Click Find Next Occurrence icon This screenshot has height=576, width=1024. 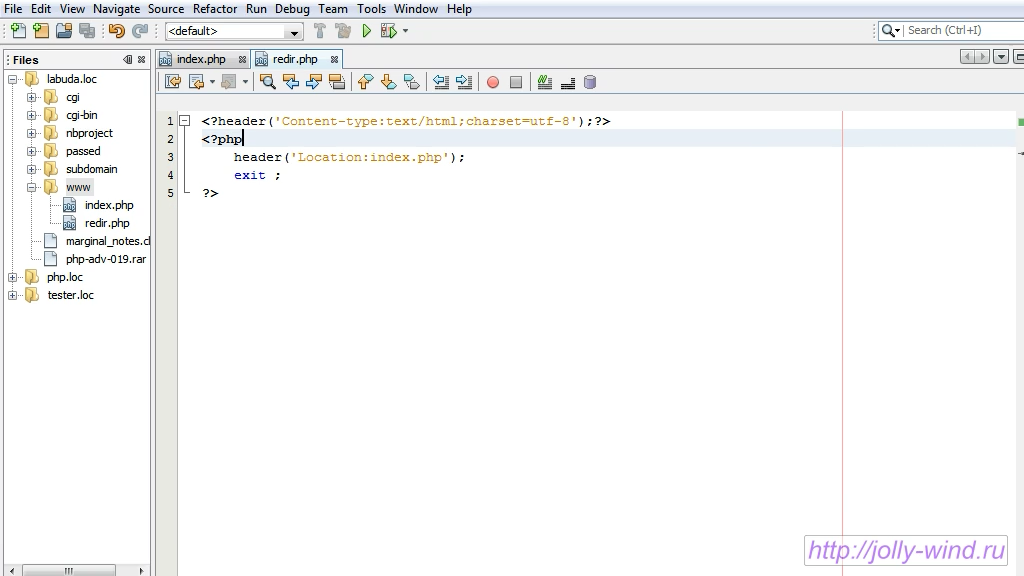[x=314, y=82]
